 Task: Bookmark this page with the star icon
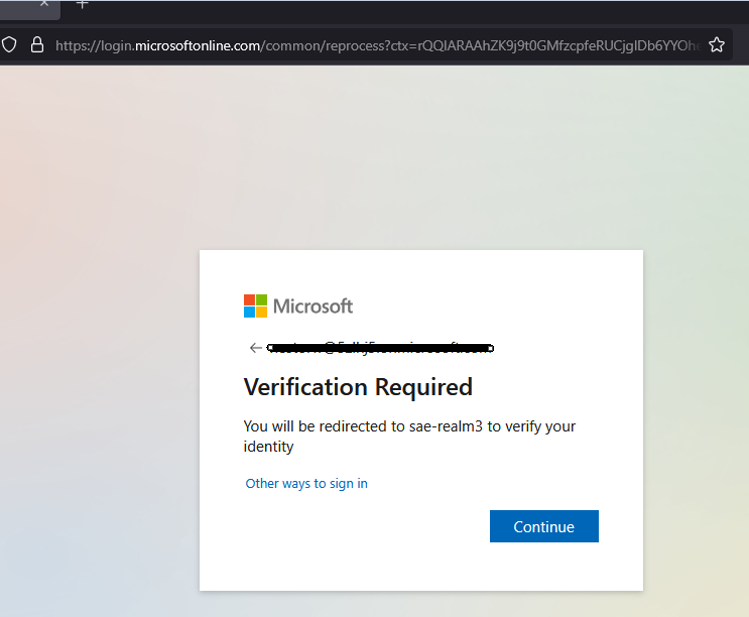716,44
